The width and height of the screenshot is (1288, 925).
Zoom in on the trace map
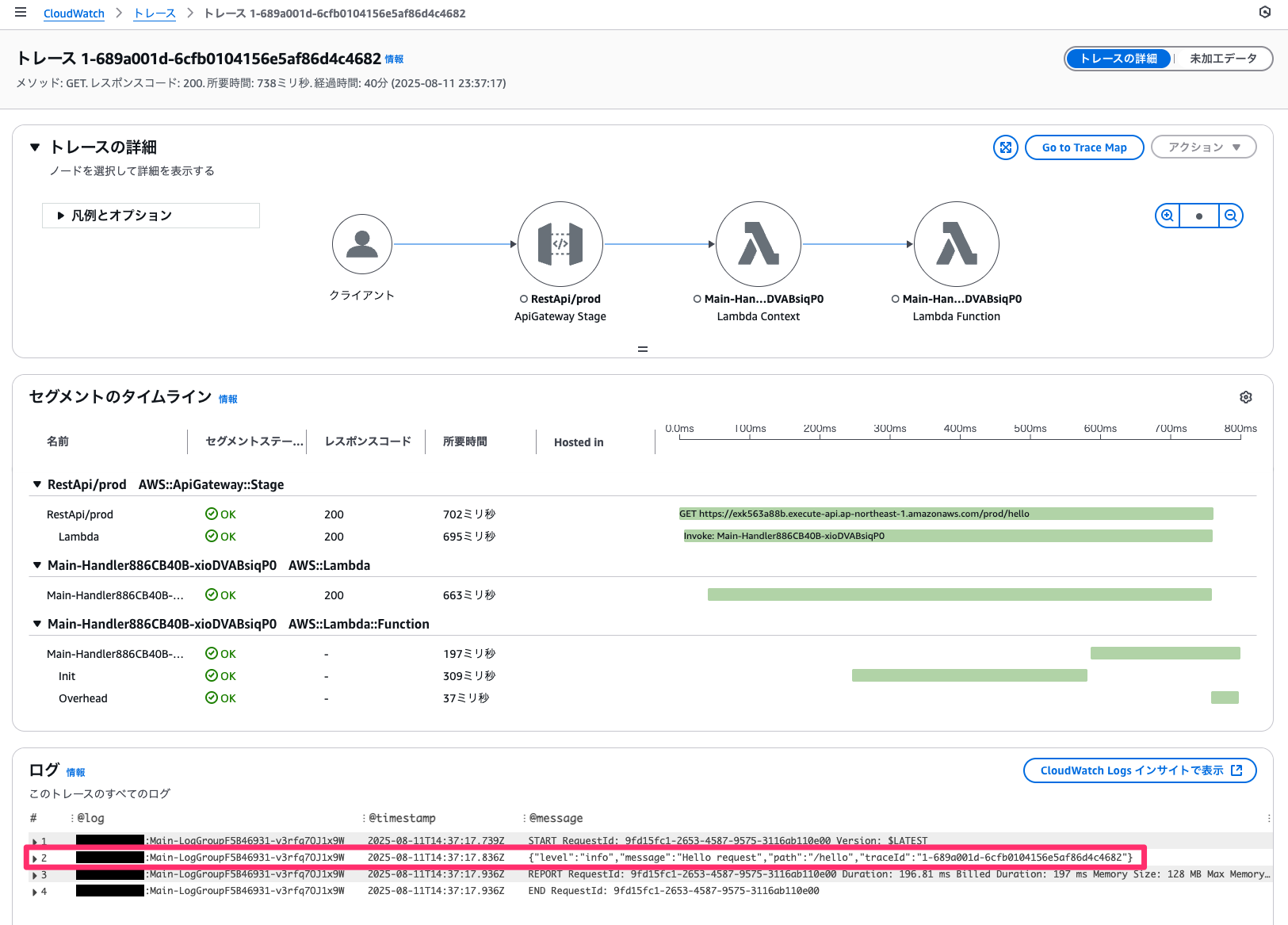coord(1168,216)
